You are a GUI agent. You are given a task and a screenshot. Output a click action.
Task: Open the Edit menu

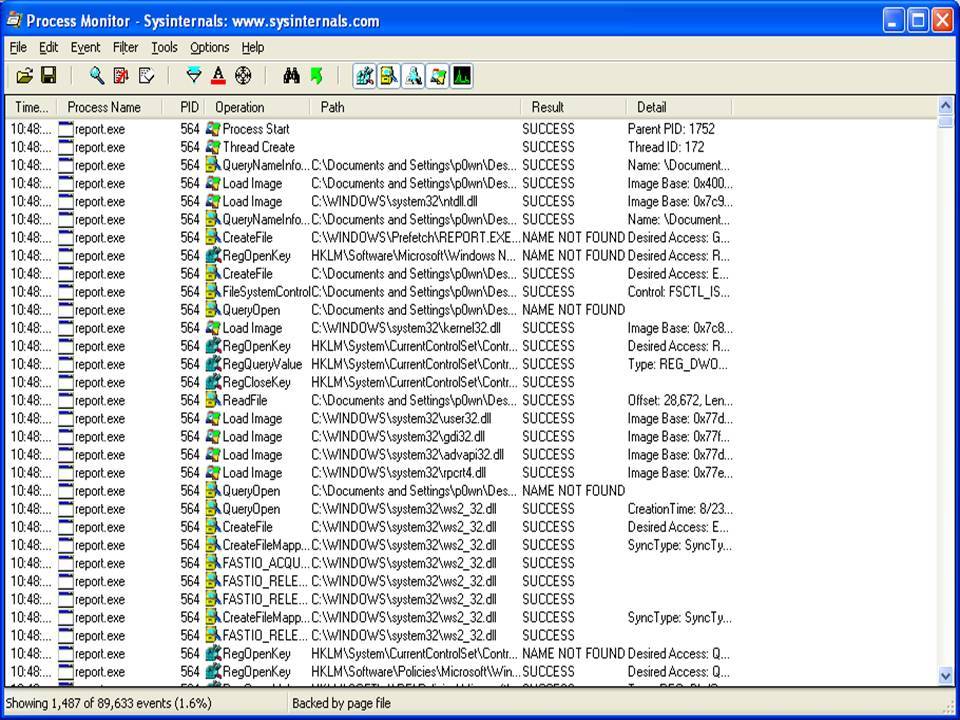pos(48,47)
